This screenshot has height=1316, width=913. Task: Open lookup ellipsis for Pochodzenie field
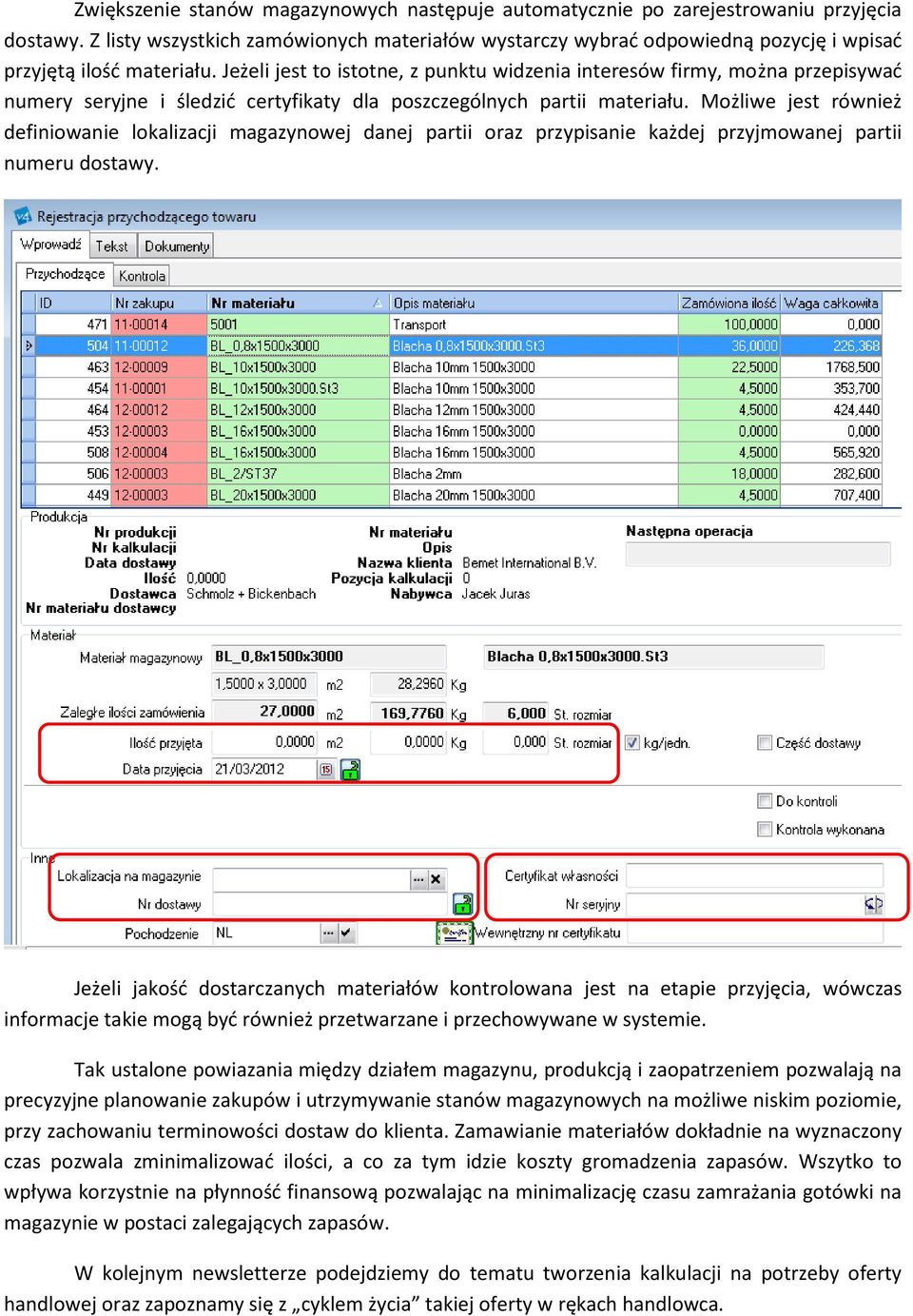click(328, 933)
